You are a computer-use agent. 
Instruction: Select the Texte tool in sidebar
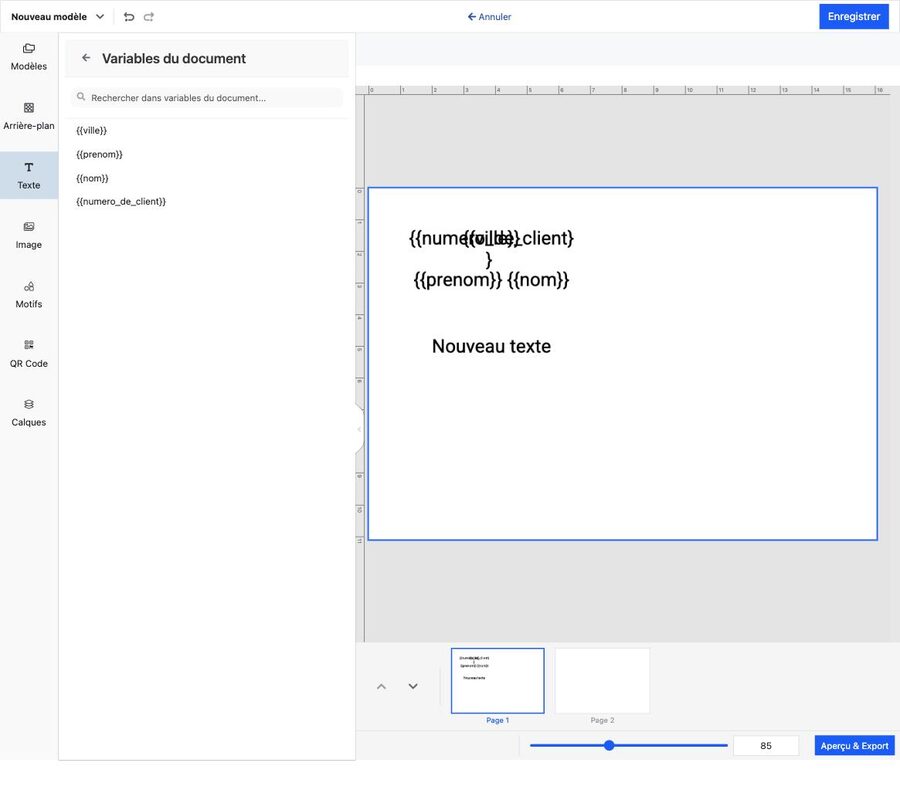coord(29,176)
